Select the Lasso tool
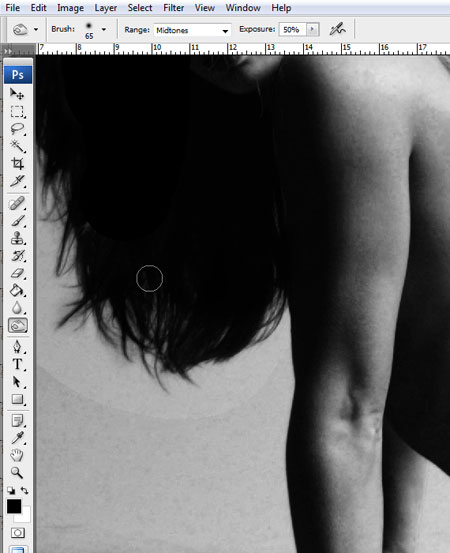Screen dimensions: 450x553 (17, 129)
